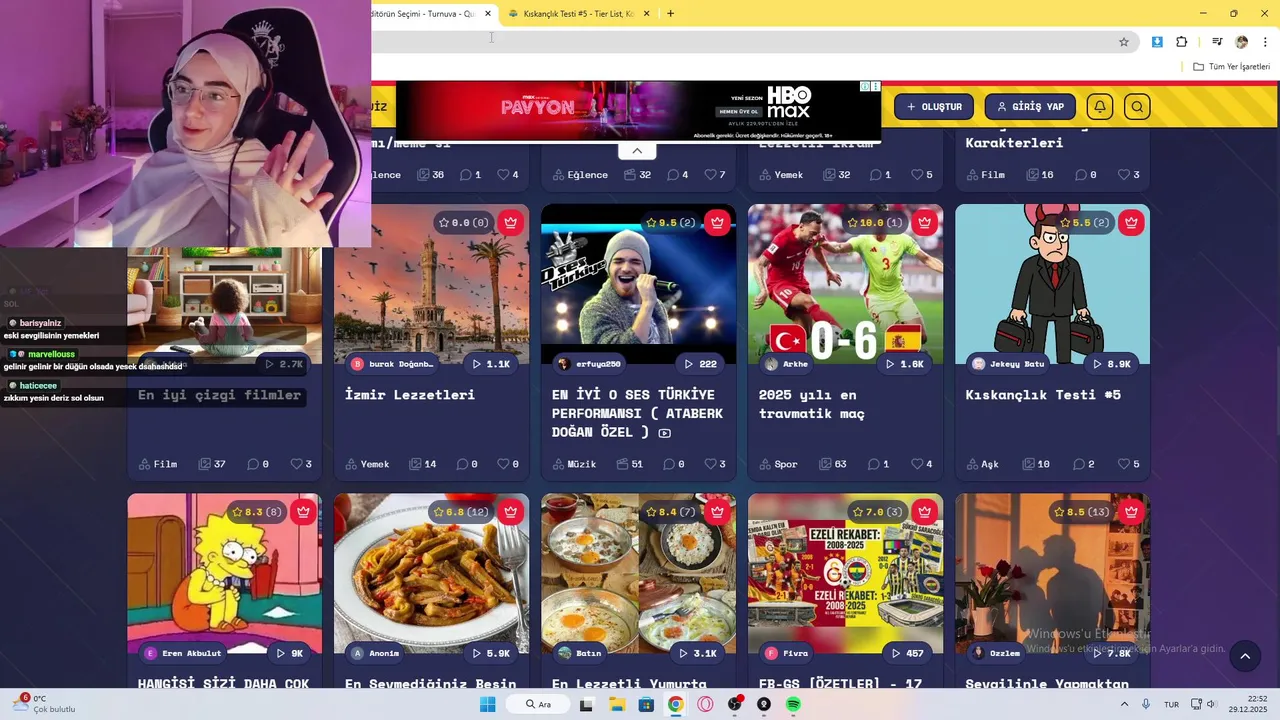
Task: Open the fried eggs pans thumbnail
Action: coord(638,573)
